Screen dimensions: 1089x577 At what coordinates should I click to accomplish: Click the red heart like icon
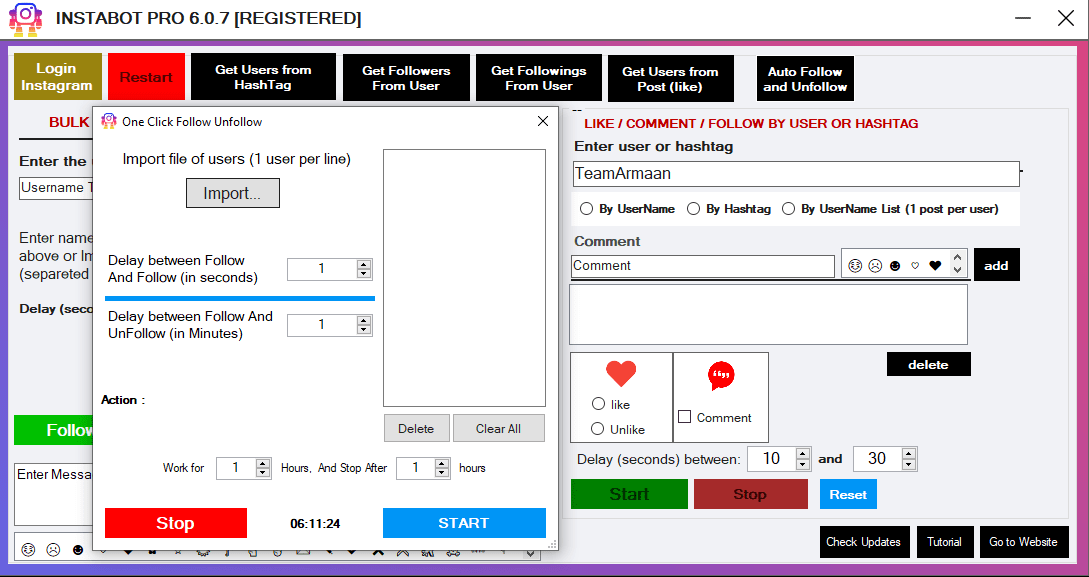coord(621,374)
